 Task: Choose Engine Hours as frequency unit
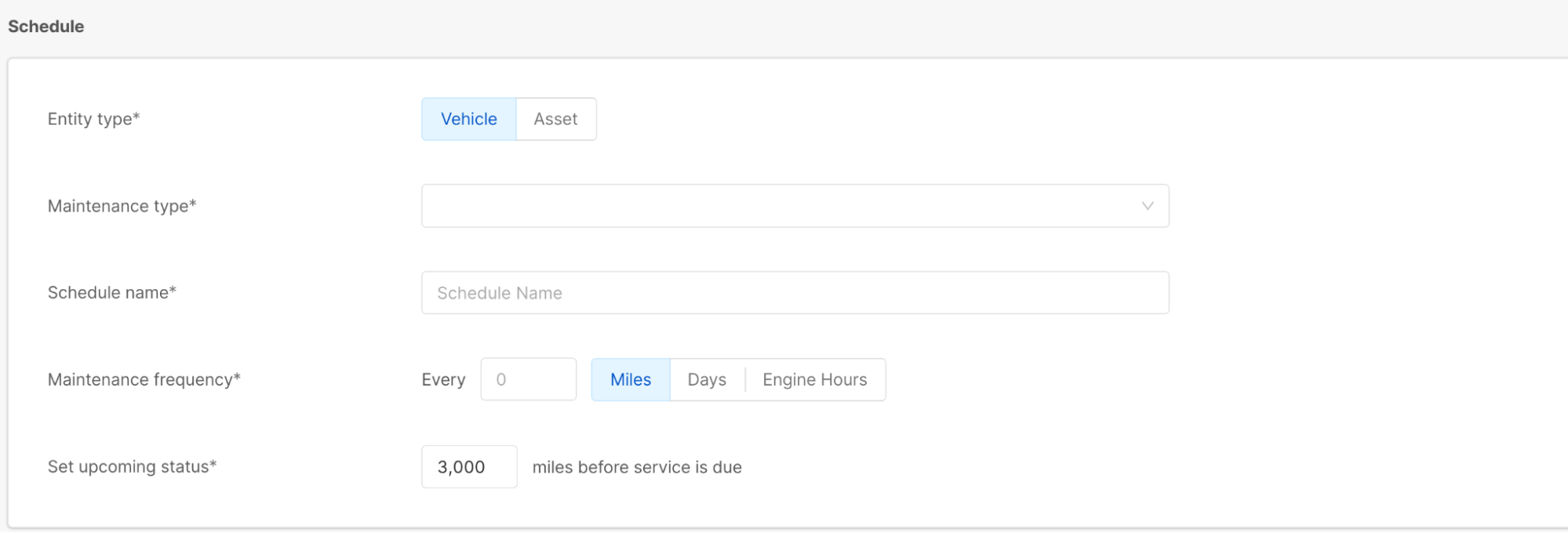[815, 380]
